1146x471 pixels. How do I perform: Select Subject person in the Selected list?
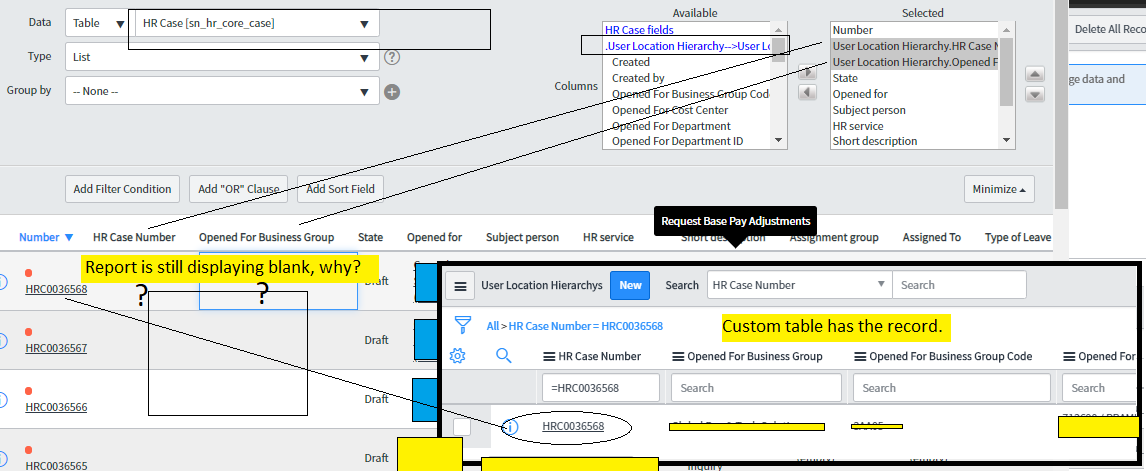tap(869, 110)
